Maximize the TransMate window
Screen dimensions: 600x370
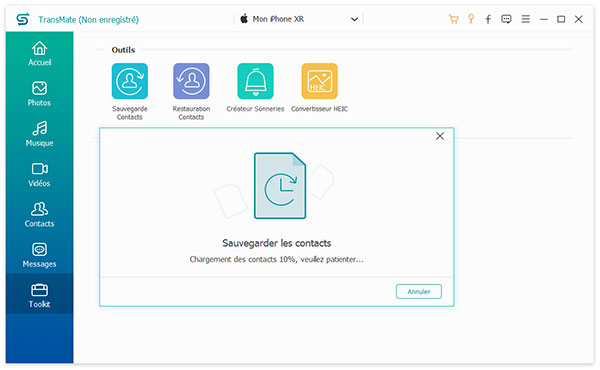561,19
